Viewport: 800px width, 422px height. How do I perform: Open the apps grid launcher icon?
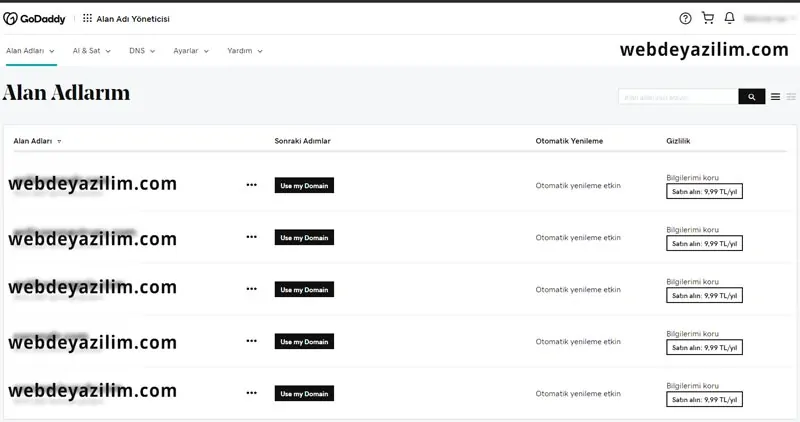[87, 18]
